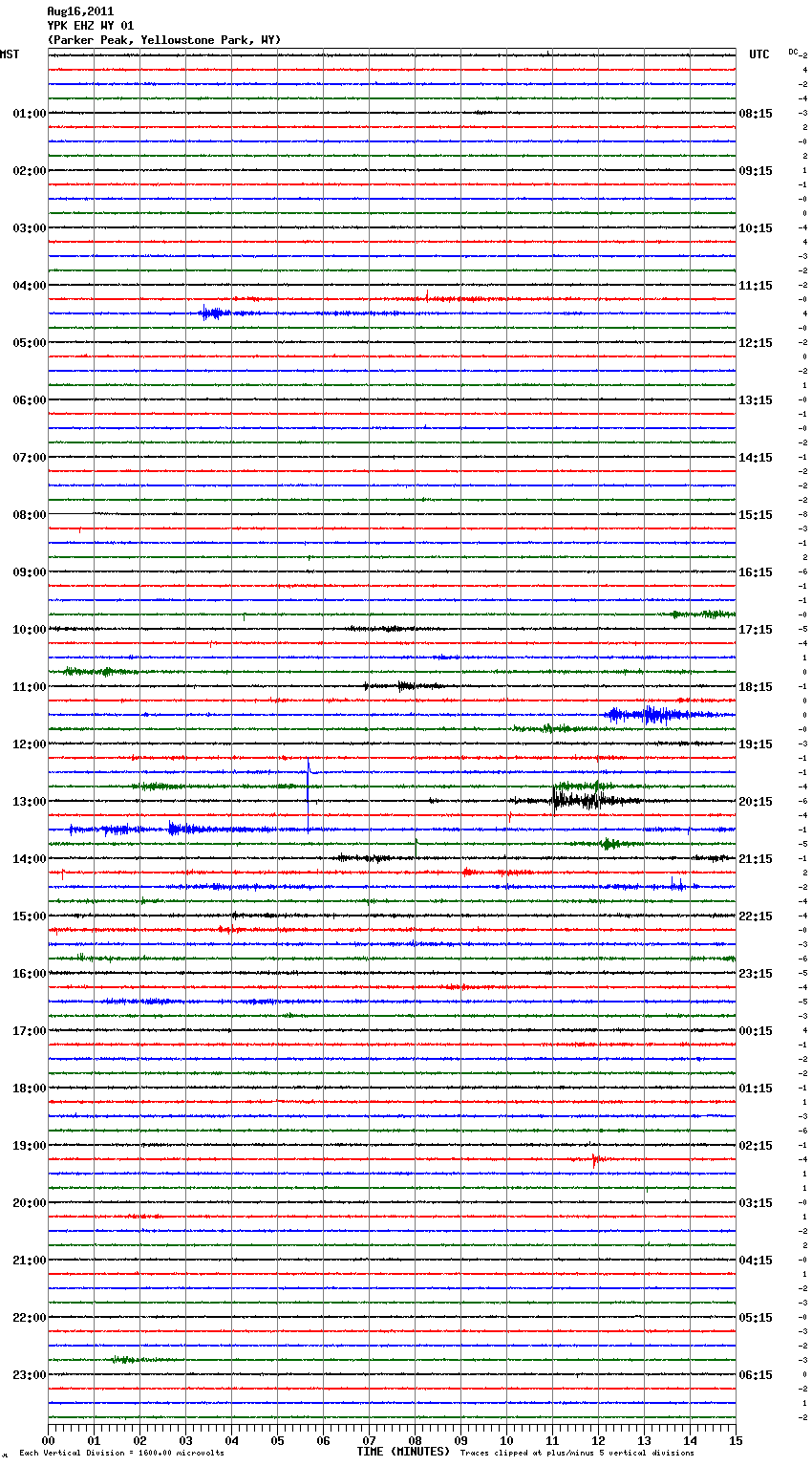
Task: Select the 23:00 MST time label
Action: click(29, 1375)
